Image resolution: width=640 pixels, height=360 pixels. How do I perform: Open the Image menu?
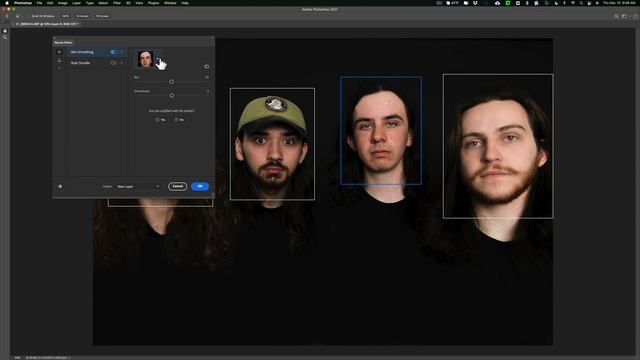click(62, 3)
